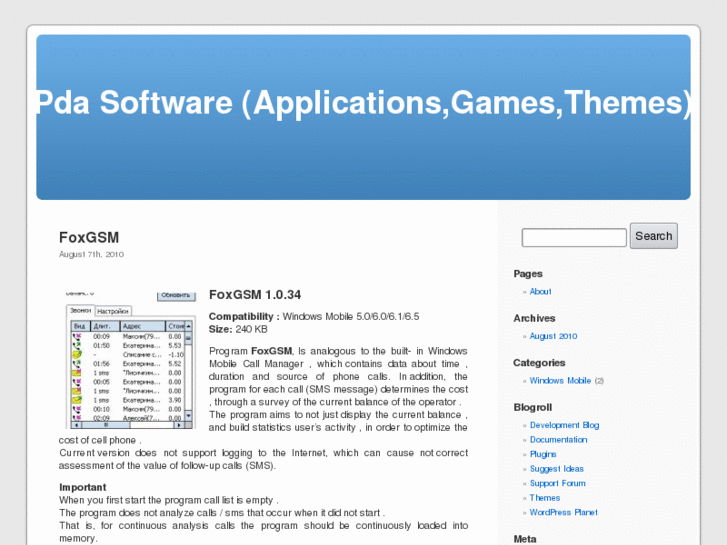This screenshot has height=545, width=727.
Task: Open the Suggest Ideas link
Action: tap(556, 469)
